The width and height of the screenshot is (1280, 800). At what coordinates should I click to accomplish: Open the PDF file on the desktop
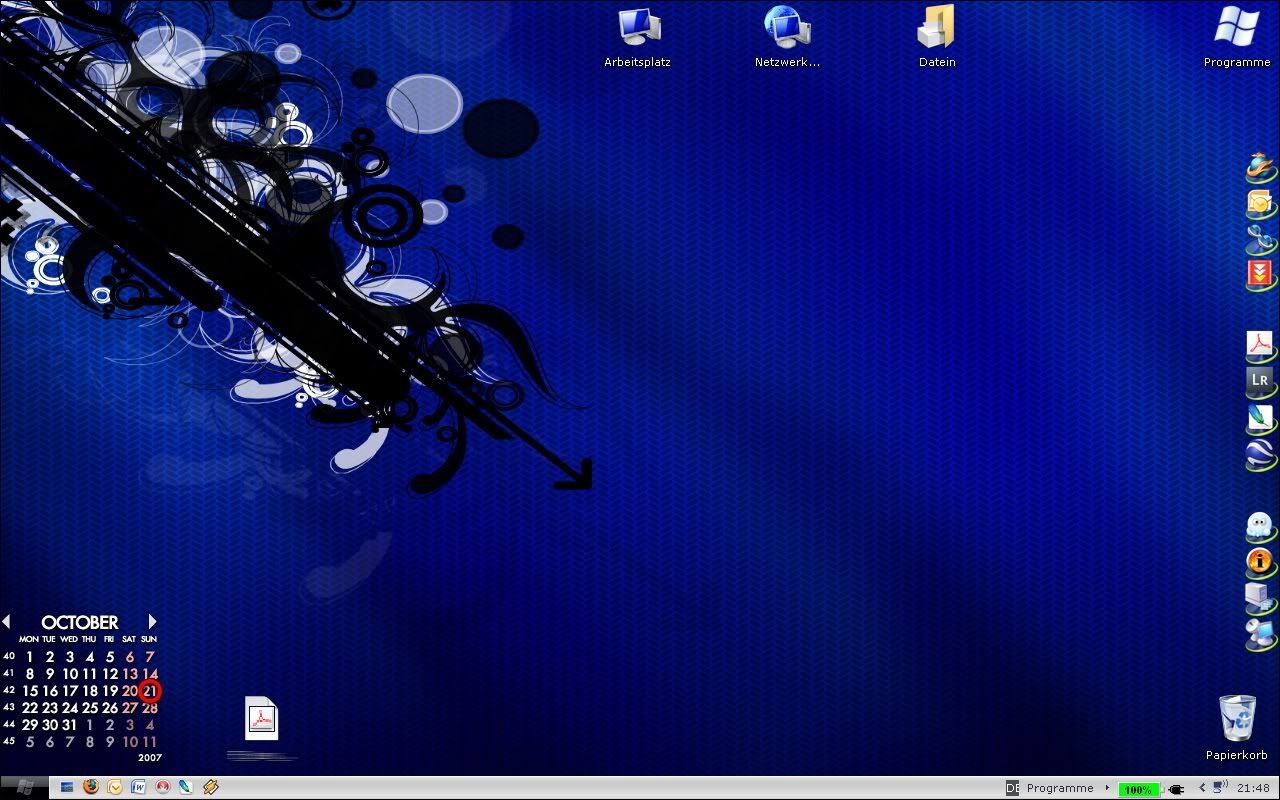pyautogui.click(x=261, y=719)
